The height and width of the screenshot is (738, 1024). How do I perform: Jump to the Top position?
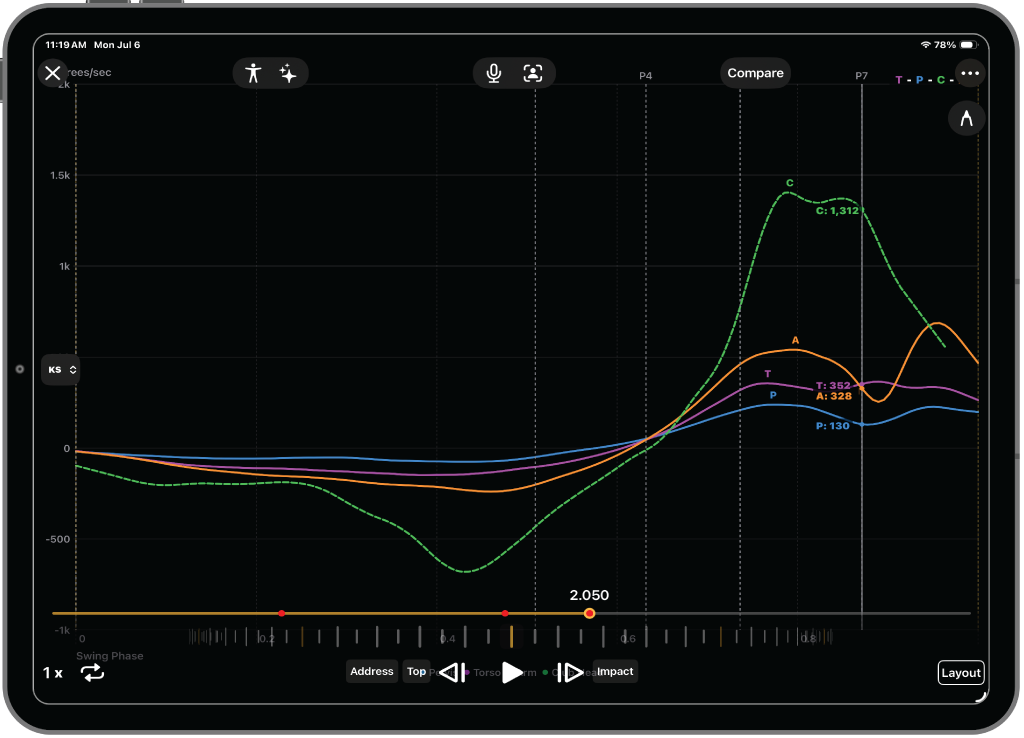point(416,671)
